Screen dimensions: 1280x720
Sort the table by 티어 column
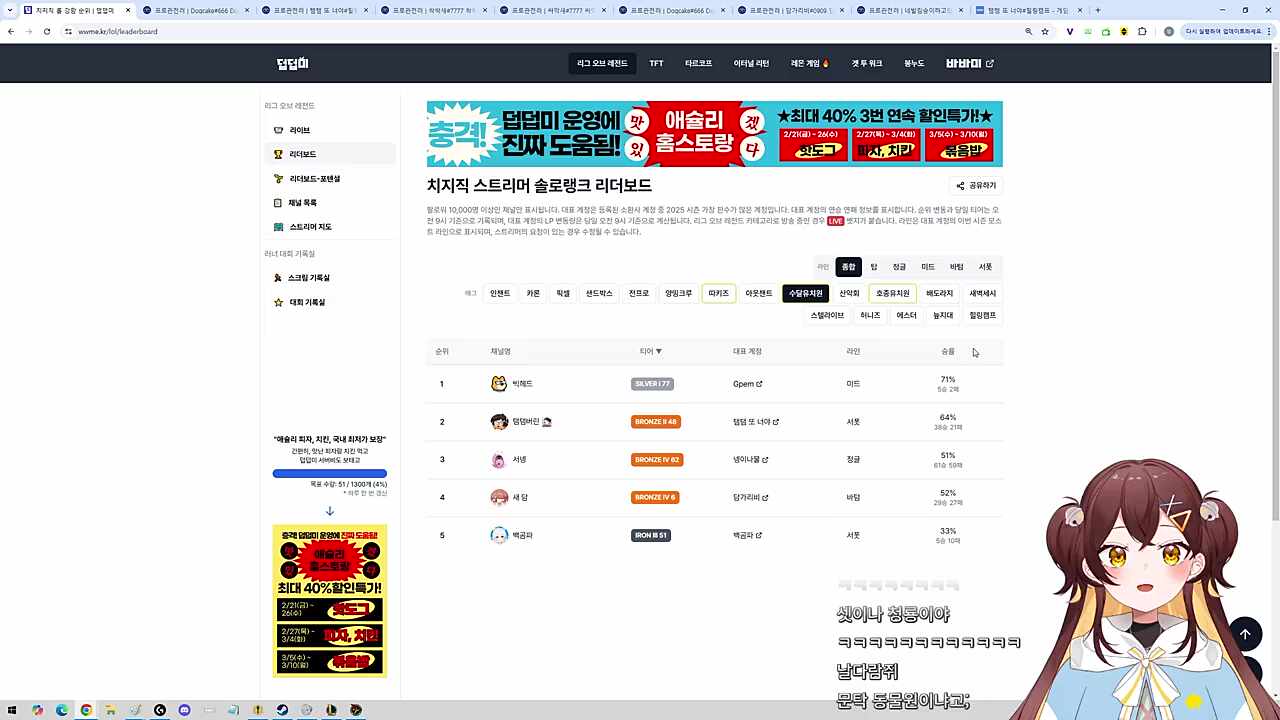coord(651,352)
